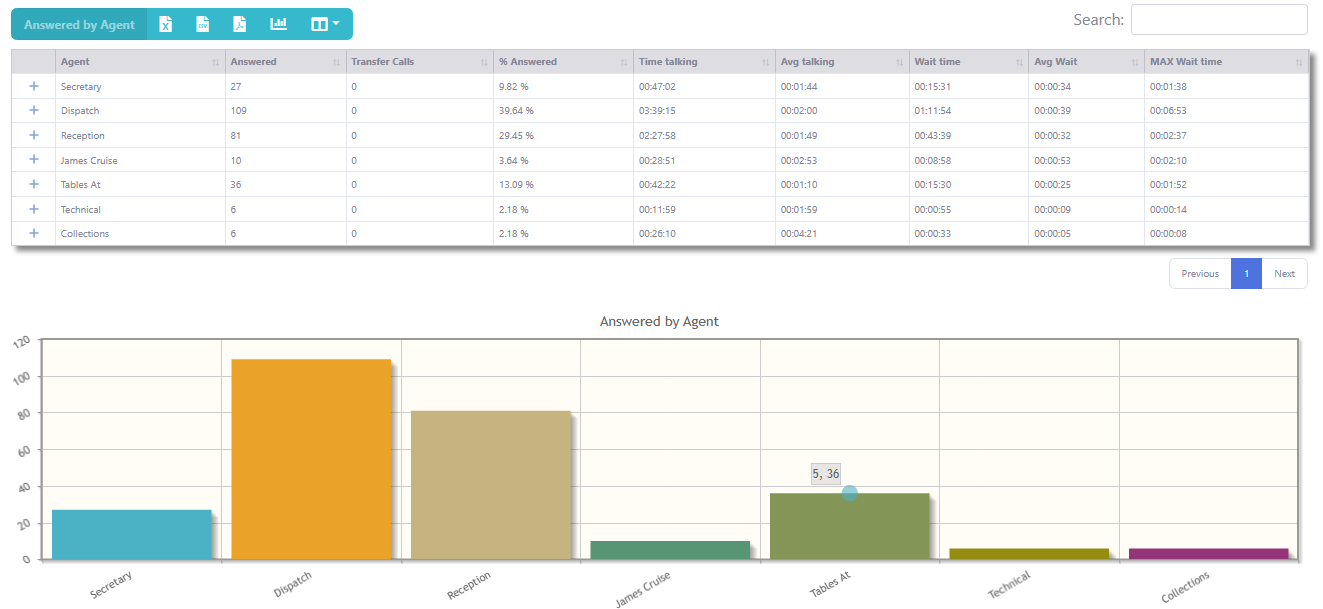Sort by MAX Wait time column
1323x609 pixels.
click(x=1225, y=62)
